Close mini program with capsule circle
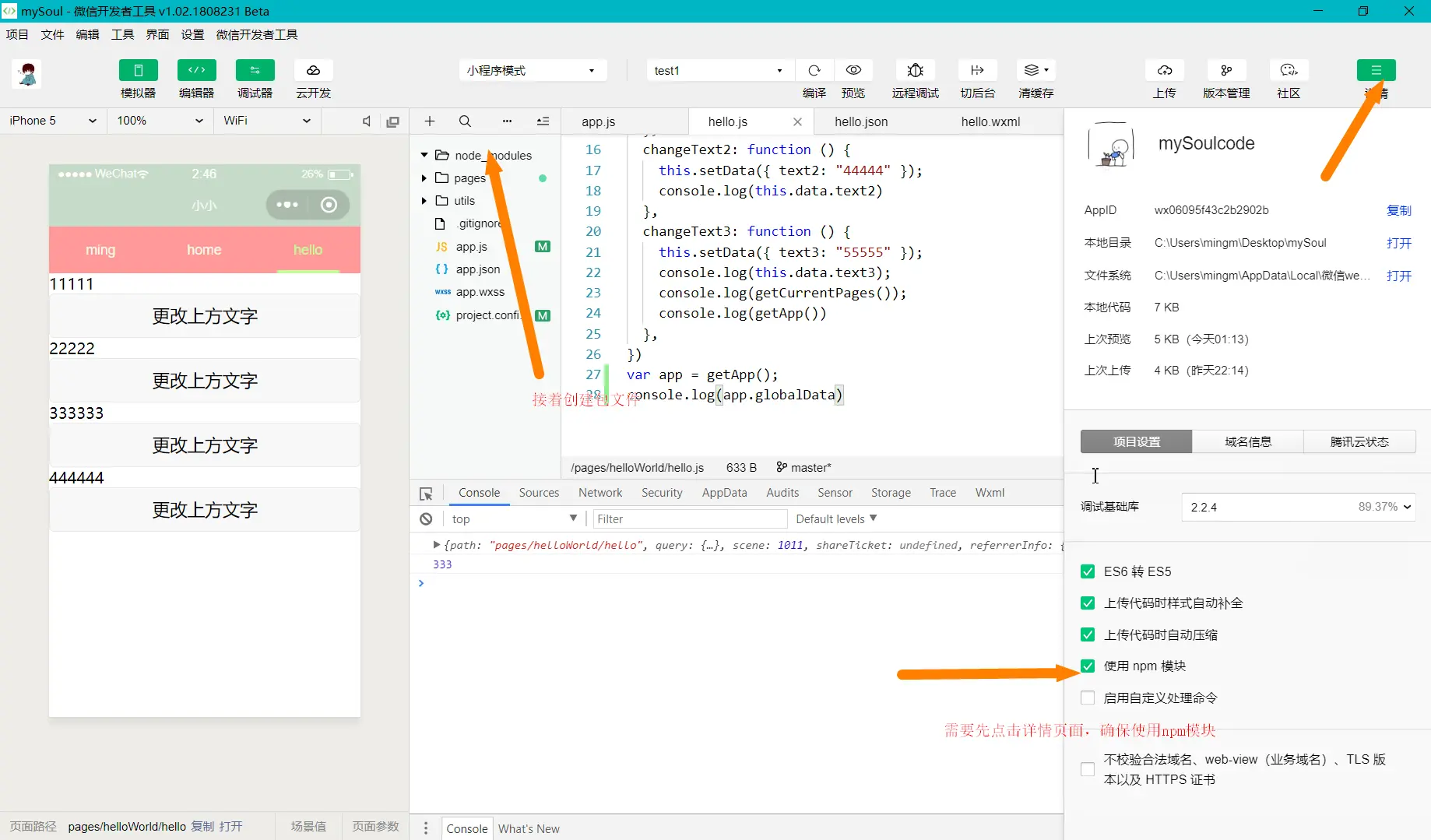1431x840 pixels. (x=329, y=205)
